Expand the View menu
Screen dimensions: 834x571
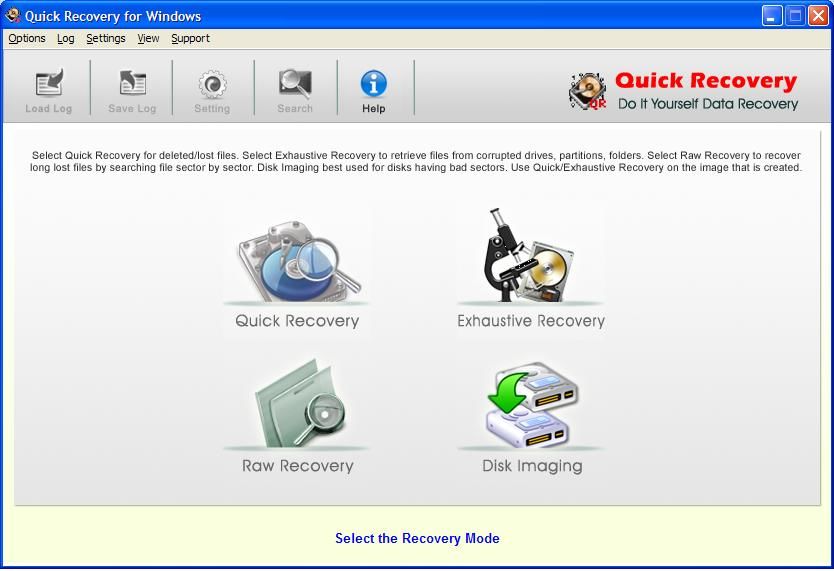(148, 38)
